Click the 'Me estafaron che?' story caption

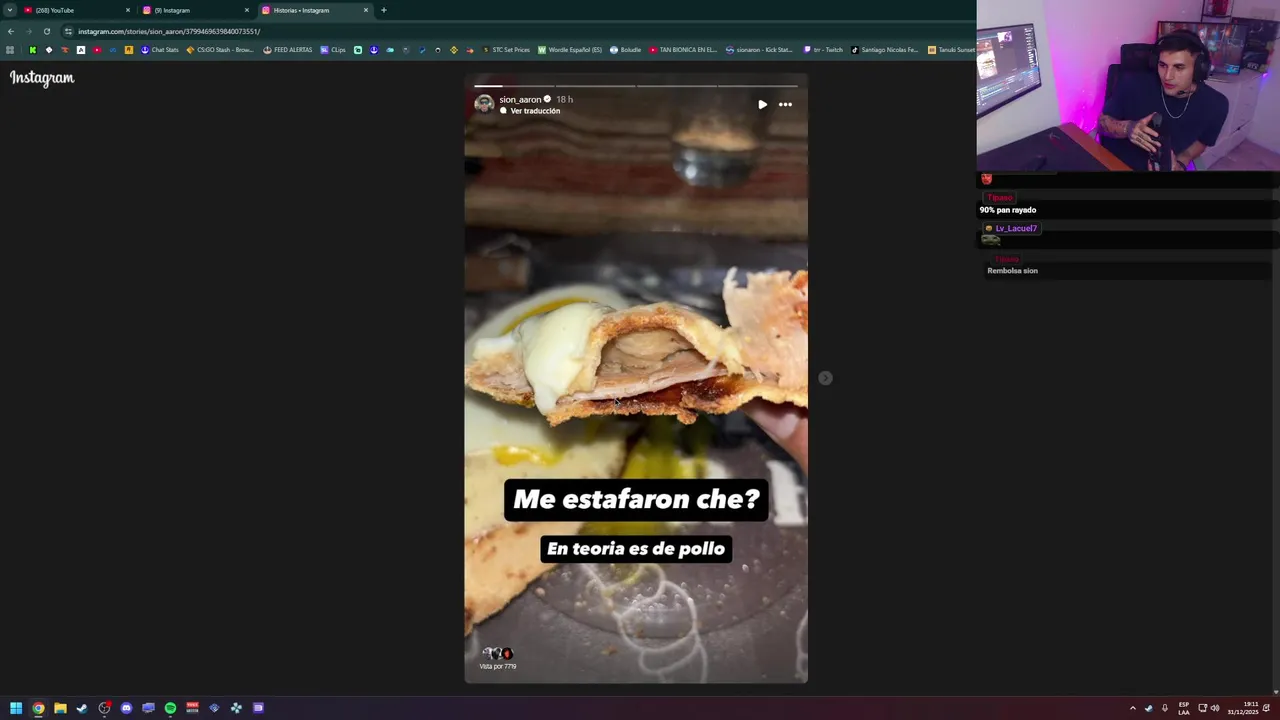pos(636,499)
